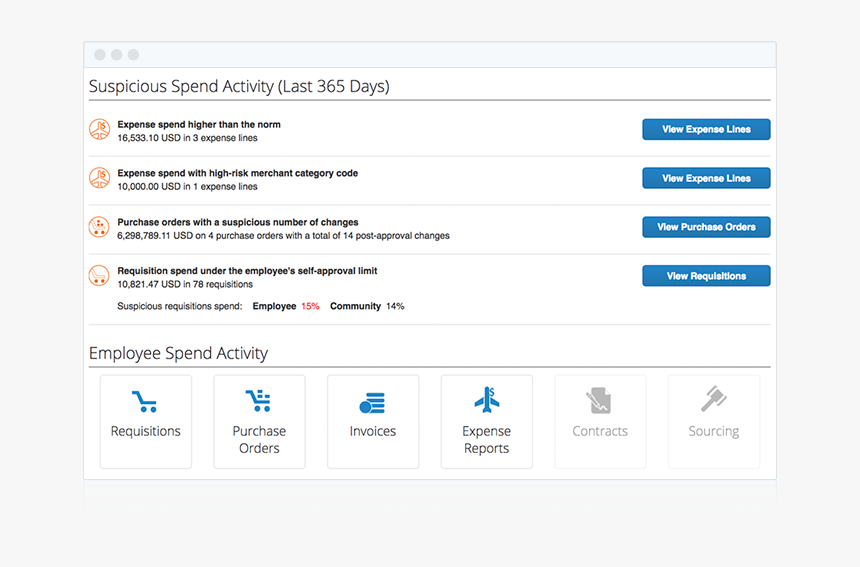Click icon beside high-risk merchant category code
This screenshot has width=860, height=567.
[x=99, y=179]
